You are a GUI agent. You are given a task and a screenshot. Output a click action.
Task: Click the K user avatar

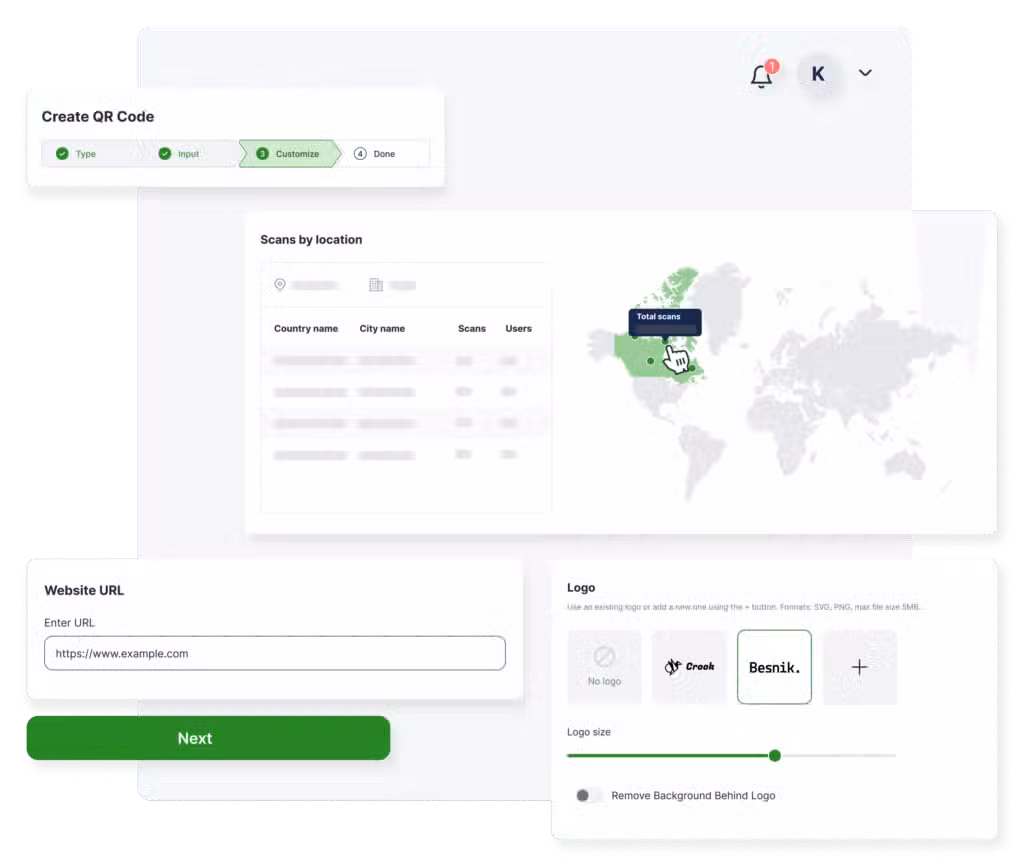pos(818,74)
